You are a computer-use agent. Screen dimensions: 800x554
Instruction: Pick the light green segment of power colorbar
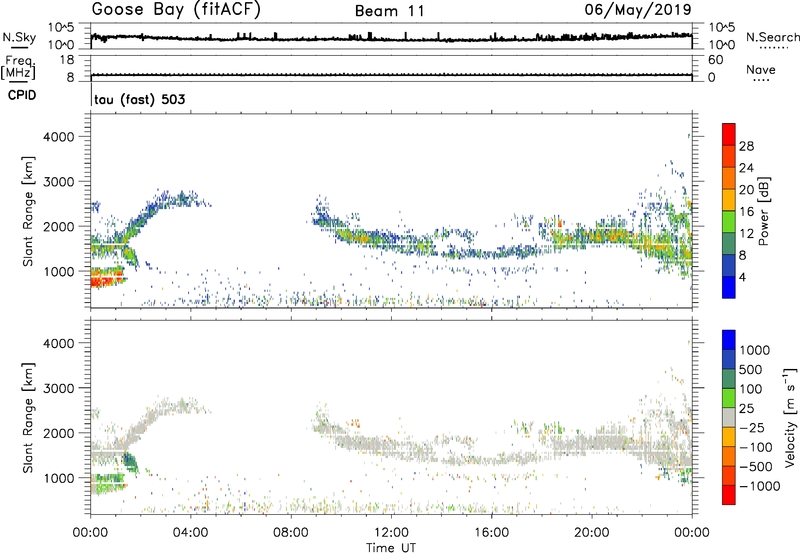[729, 221]
